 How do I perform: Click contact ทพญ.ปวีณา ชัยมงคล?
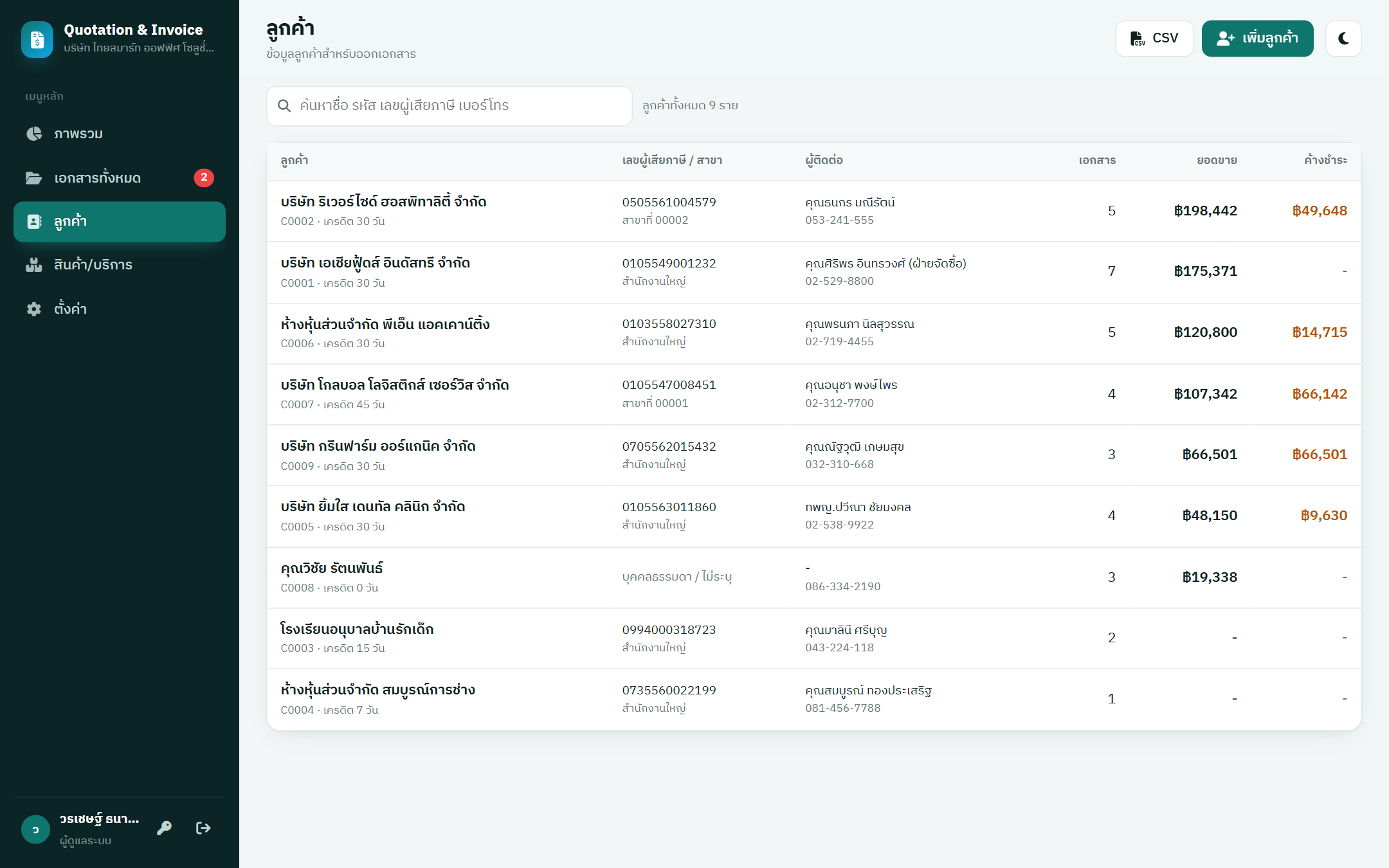858,507
